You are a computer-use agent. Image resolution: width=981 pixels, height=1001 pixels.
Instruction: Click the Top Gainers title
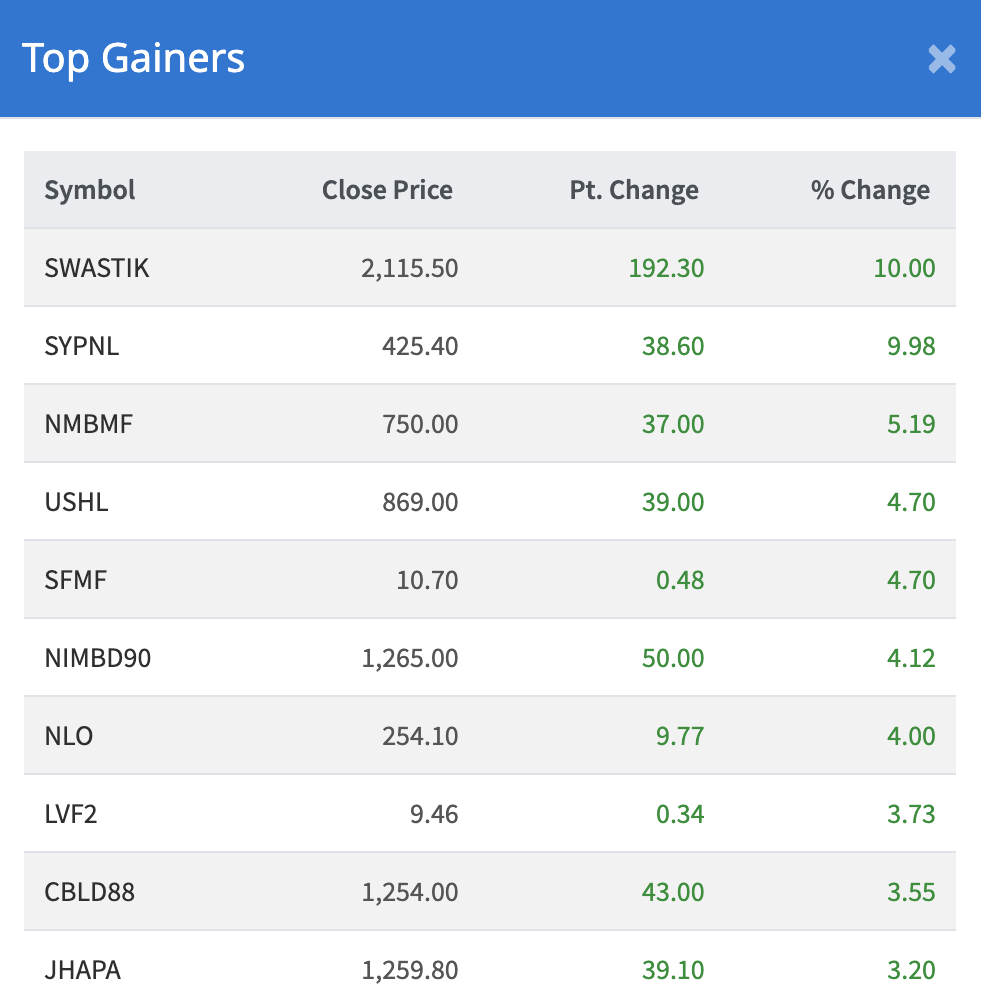(x=133, y=58)
